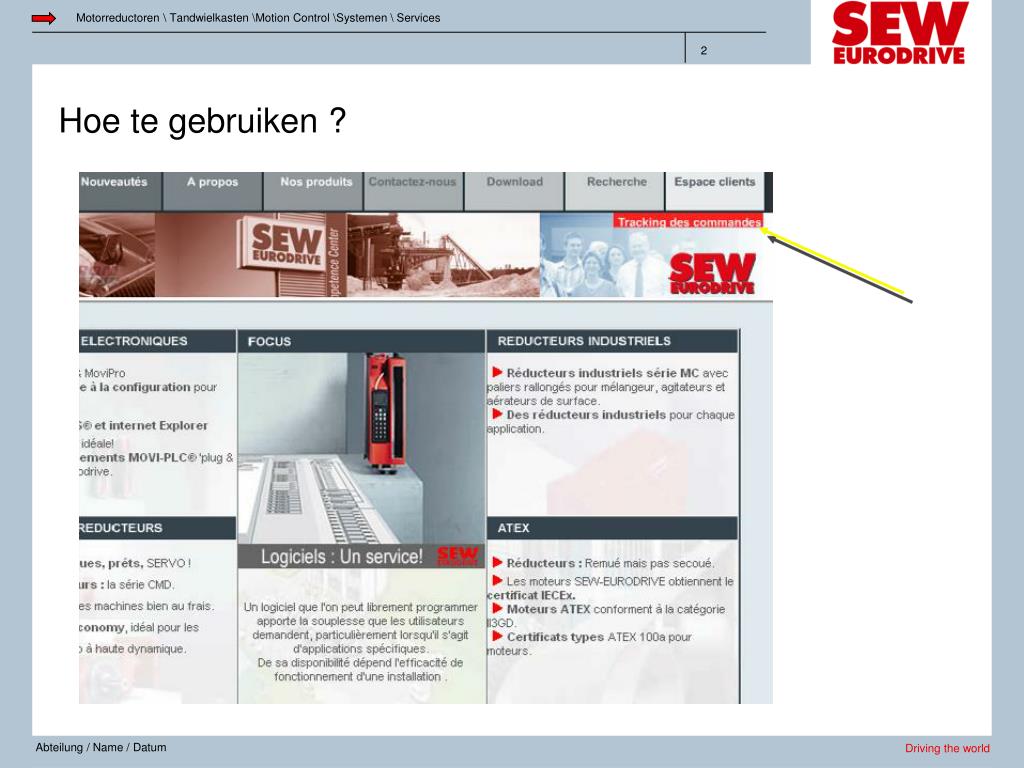
Task: Open the certificat IECEx link
Action: pos(531,596)
